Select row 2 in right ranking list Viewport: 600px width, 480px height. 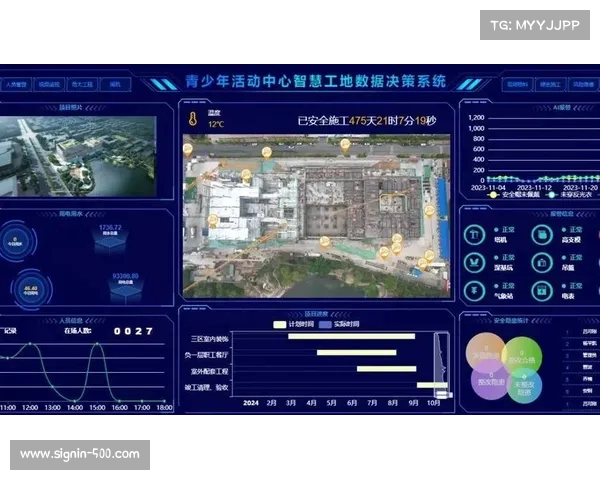(x=582, y=344)
